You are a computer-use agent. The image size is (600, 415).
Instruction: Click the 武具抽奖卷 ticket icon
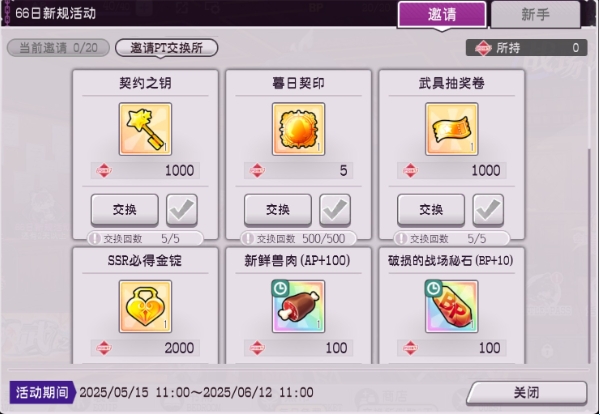[452, 129]
